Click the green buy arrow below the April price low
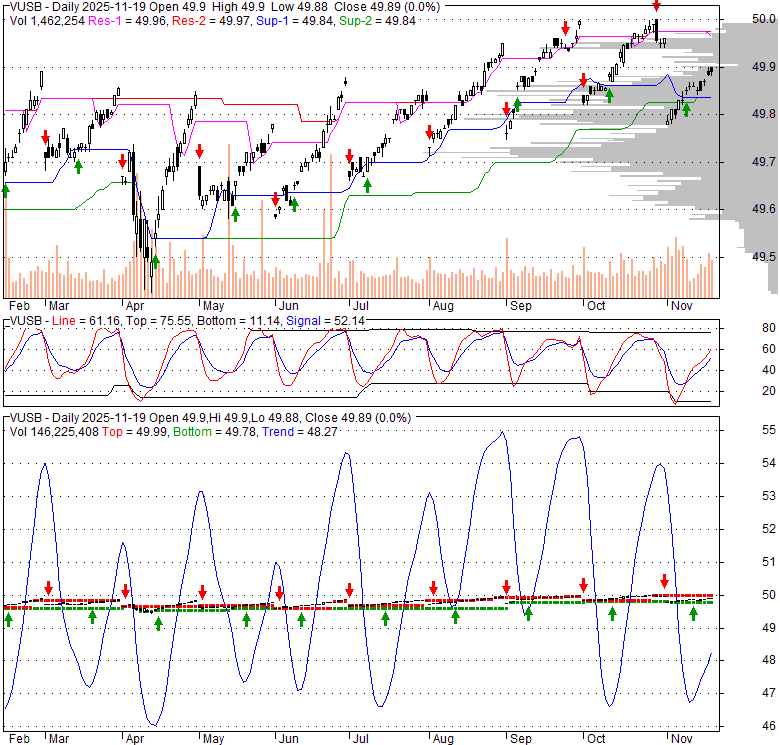The height and width of the screenshot is (745, 780). [x=155, y=264]
